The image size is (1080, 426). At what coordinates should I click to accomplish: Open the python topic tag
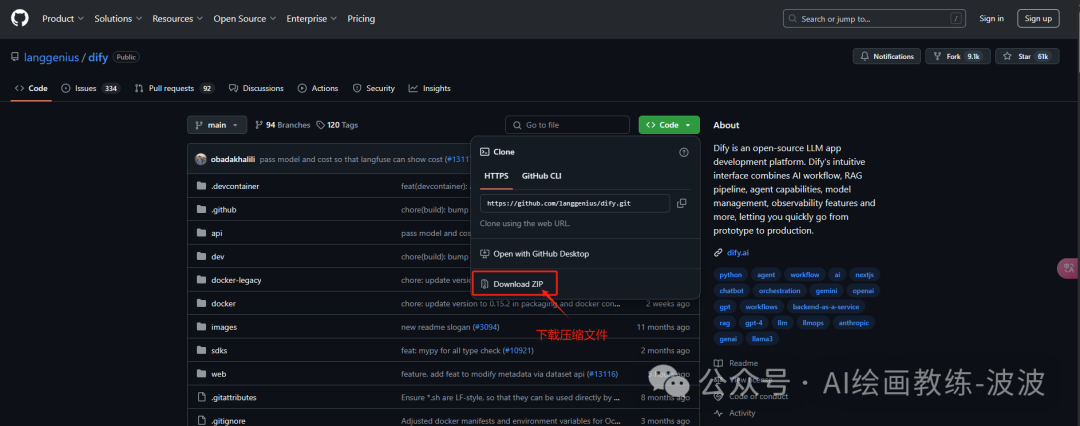pyautogui.click(x=730, y=274)
